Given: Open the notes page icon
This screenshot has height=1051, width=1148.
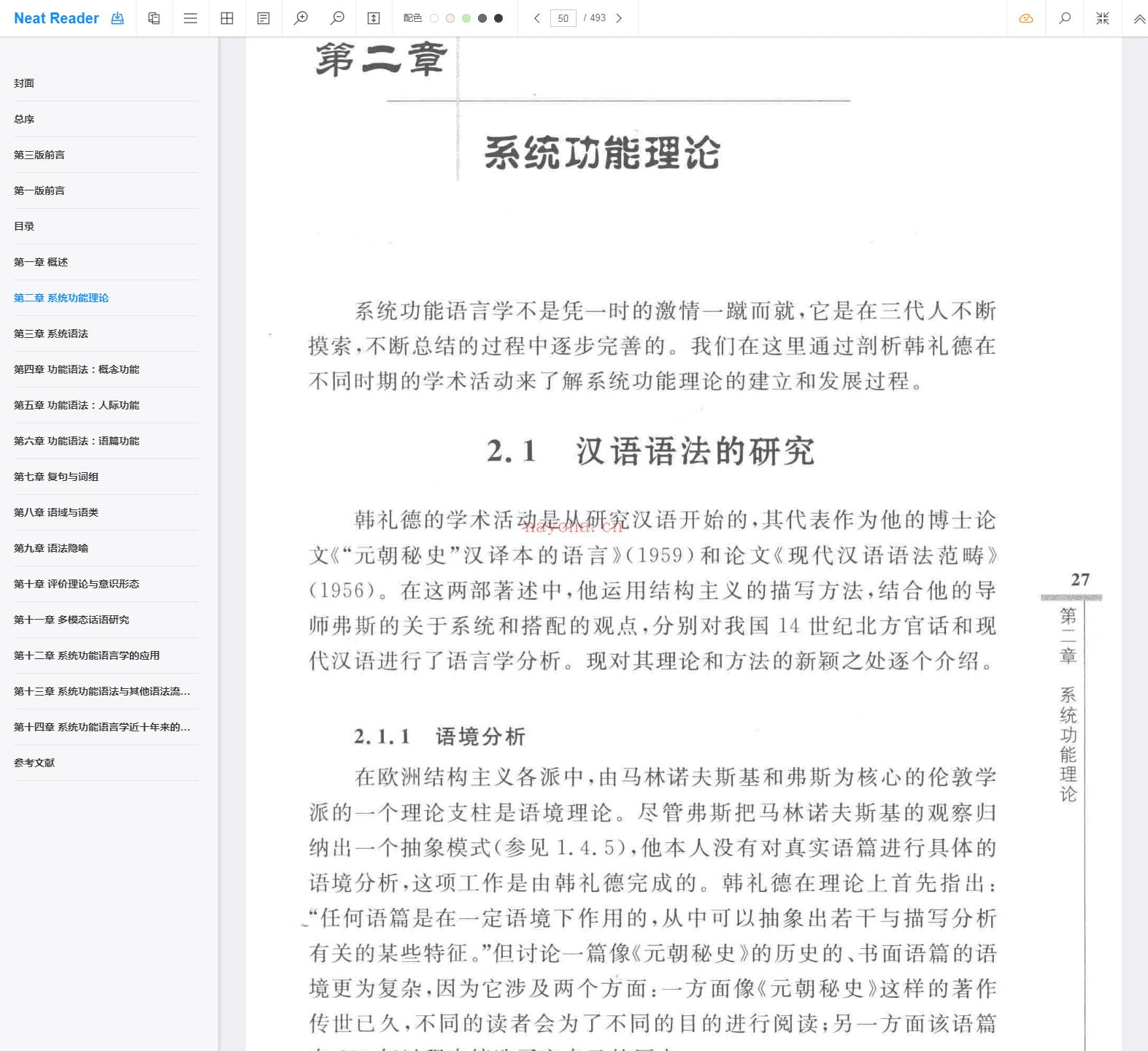Looking at the screenshot, I should 263,18.
